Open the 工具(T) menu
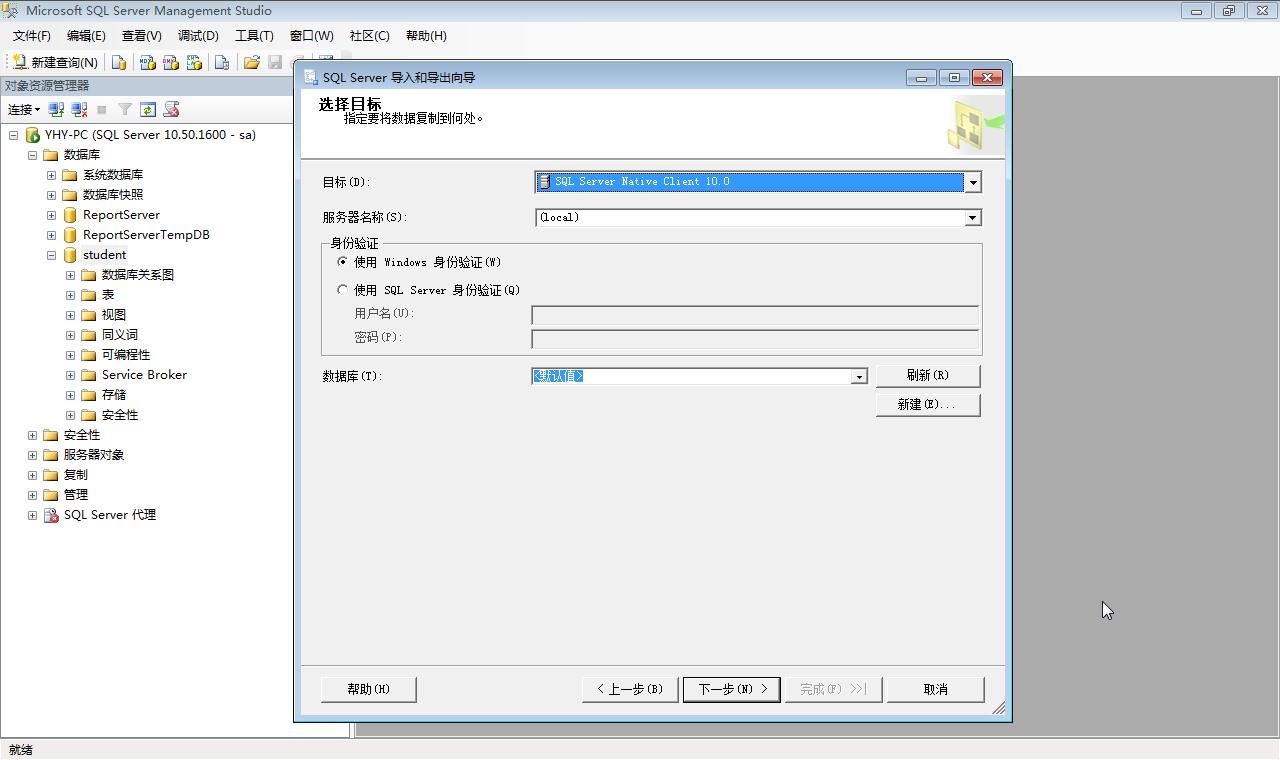 (254, 36)
